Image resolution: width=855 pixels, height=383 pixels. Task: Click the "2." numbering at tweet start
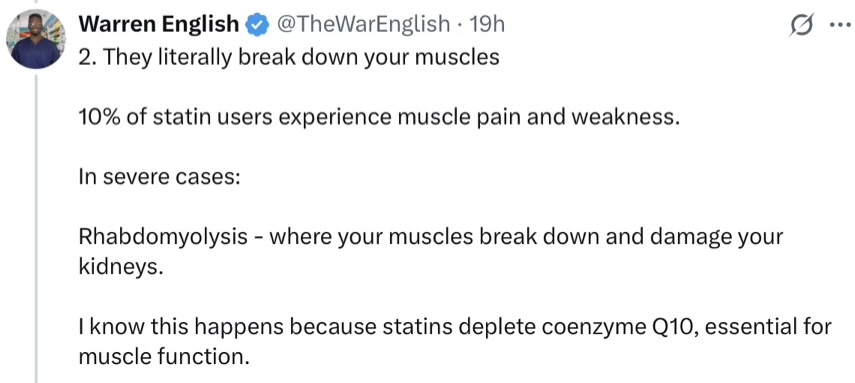click(x=87, y=57)
